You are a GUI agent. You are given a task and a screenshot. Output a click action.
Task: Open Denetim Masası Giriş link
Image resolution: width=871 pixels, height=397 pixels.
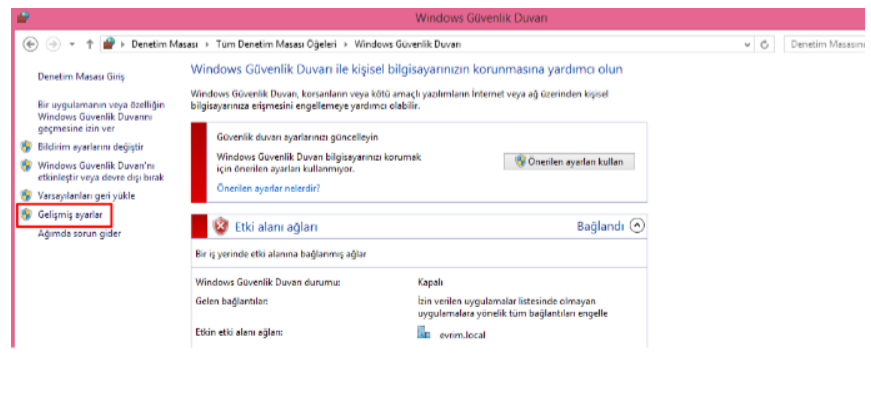pos(81,77)
